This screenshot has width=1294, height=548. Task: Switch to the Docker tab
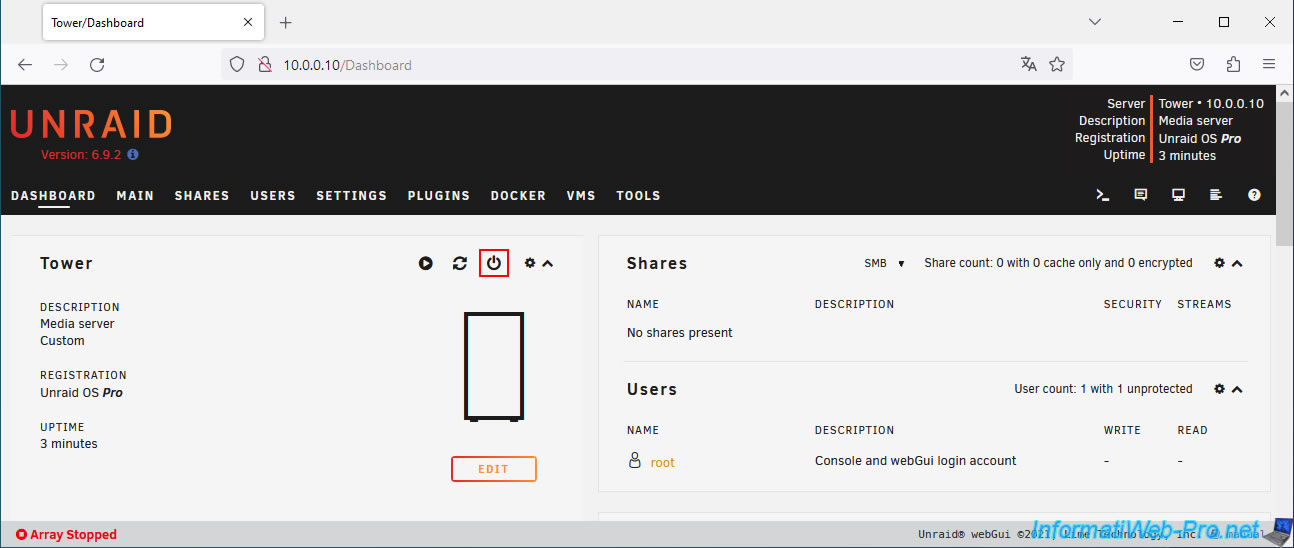(x=518, y=196)
